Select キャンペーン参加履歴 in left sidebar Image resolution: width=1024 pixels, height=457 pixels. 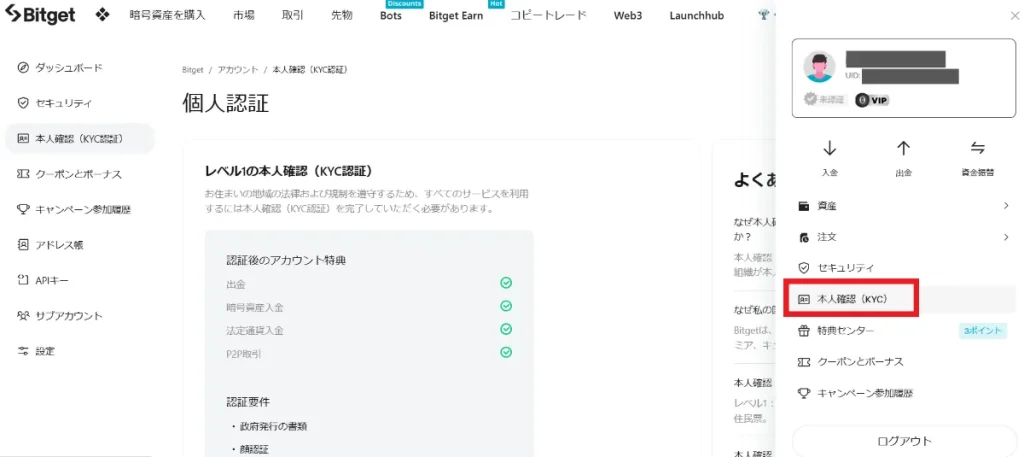[x=78, y=210]
